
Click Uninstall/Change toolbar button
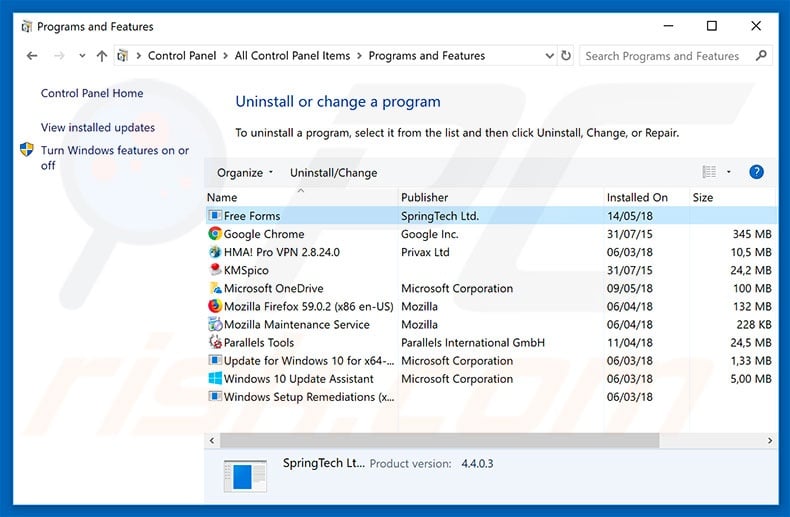click(334, 172)
